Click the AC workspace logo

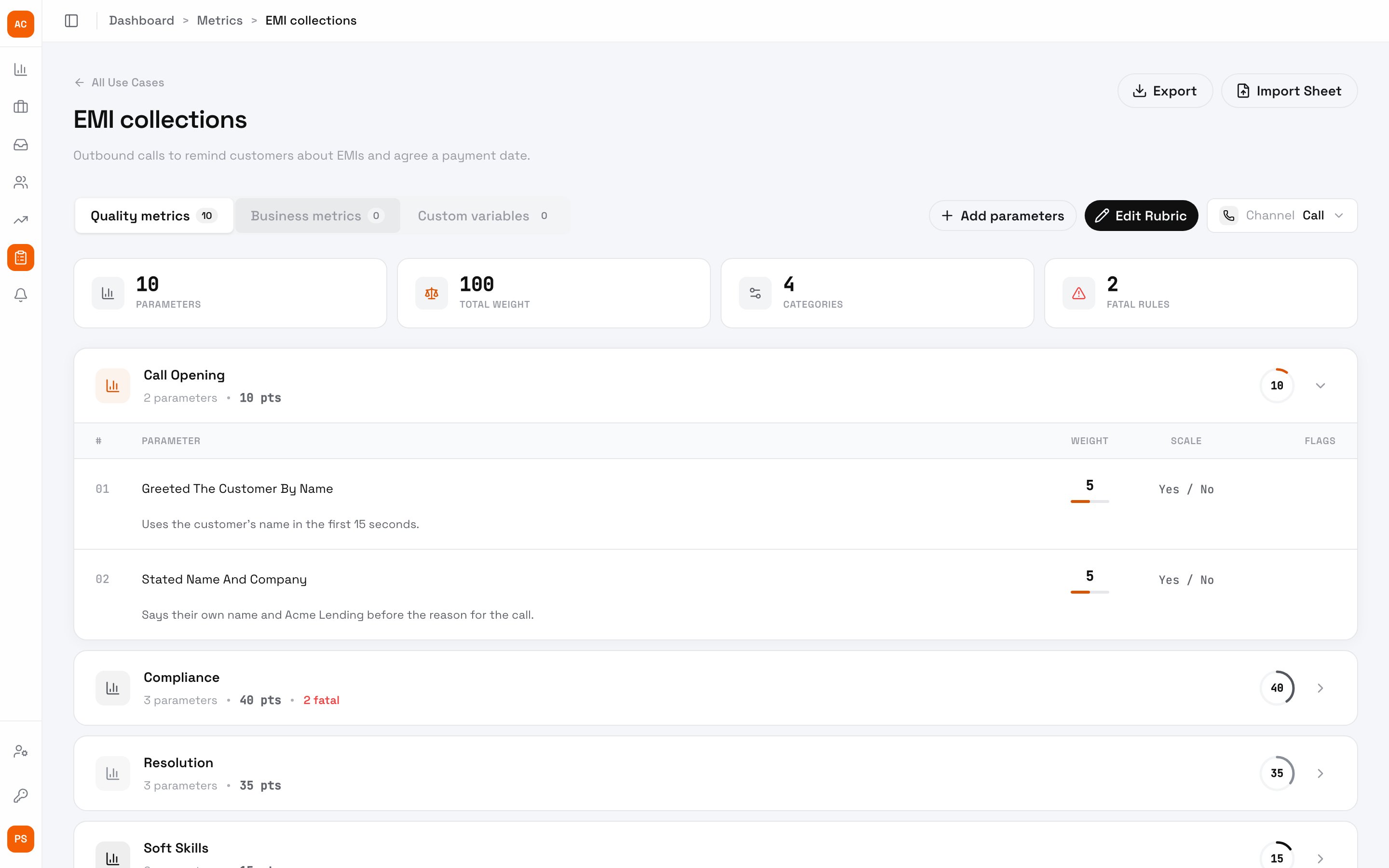[21, 24]
